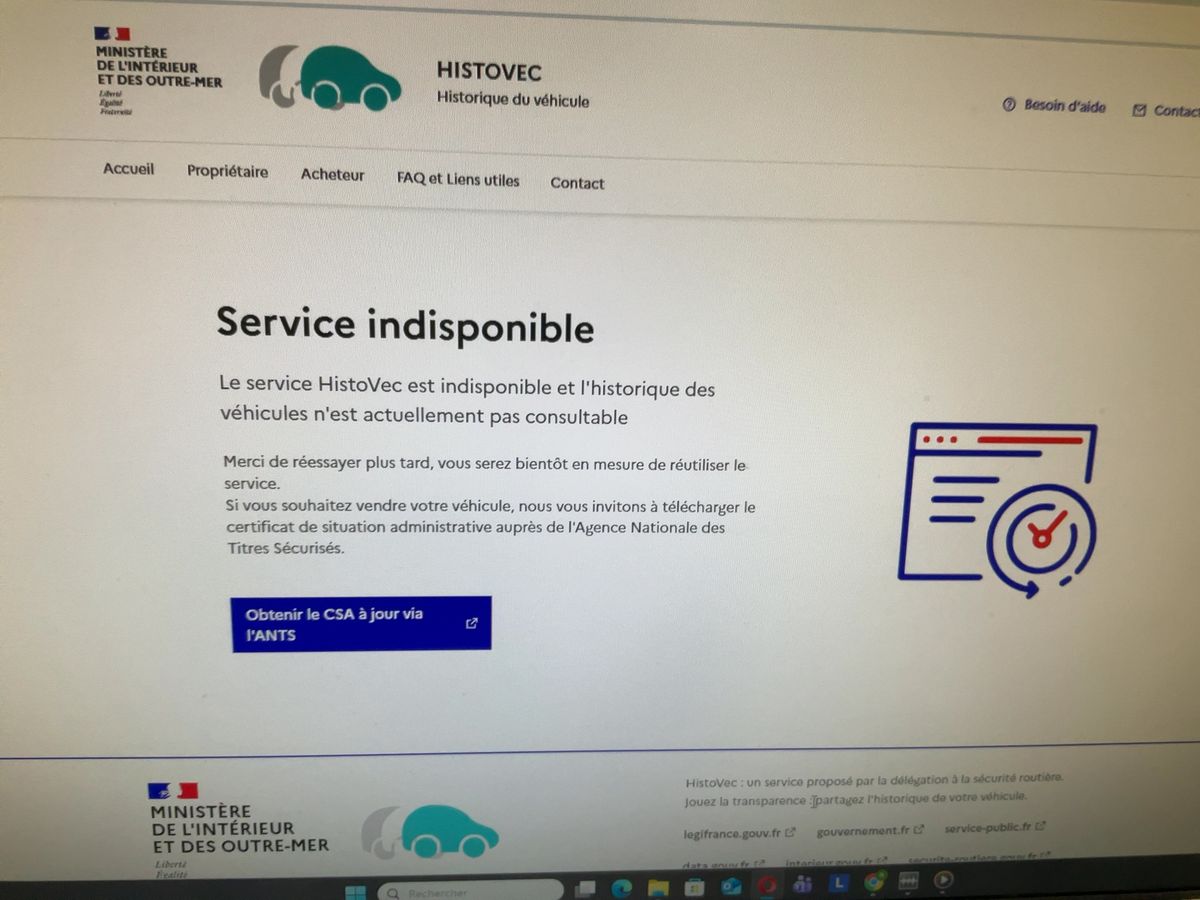Click the HISTOVEC title text in header
This screenshot has width=1200, height=900.
tap(489, 71)
